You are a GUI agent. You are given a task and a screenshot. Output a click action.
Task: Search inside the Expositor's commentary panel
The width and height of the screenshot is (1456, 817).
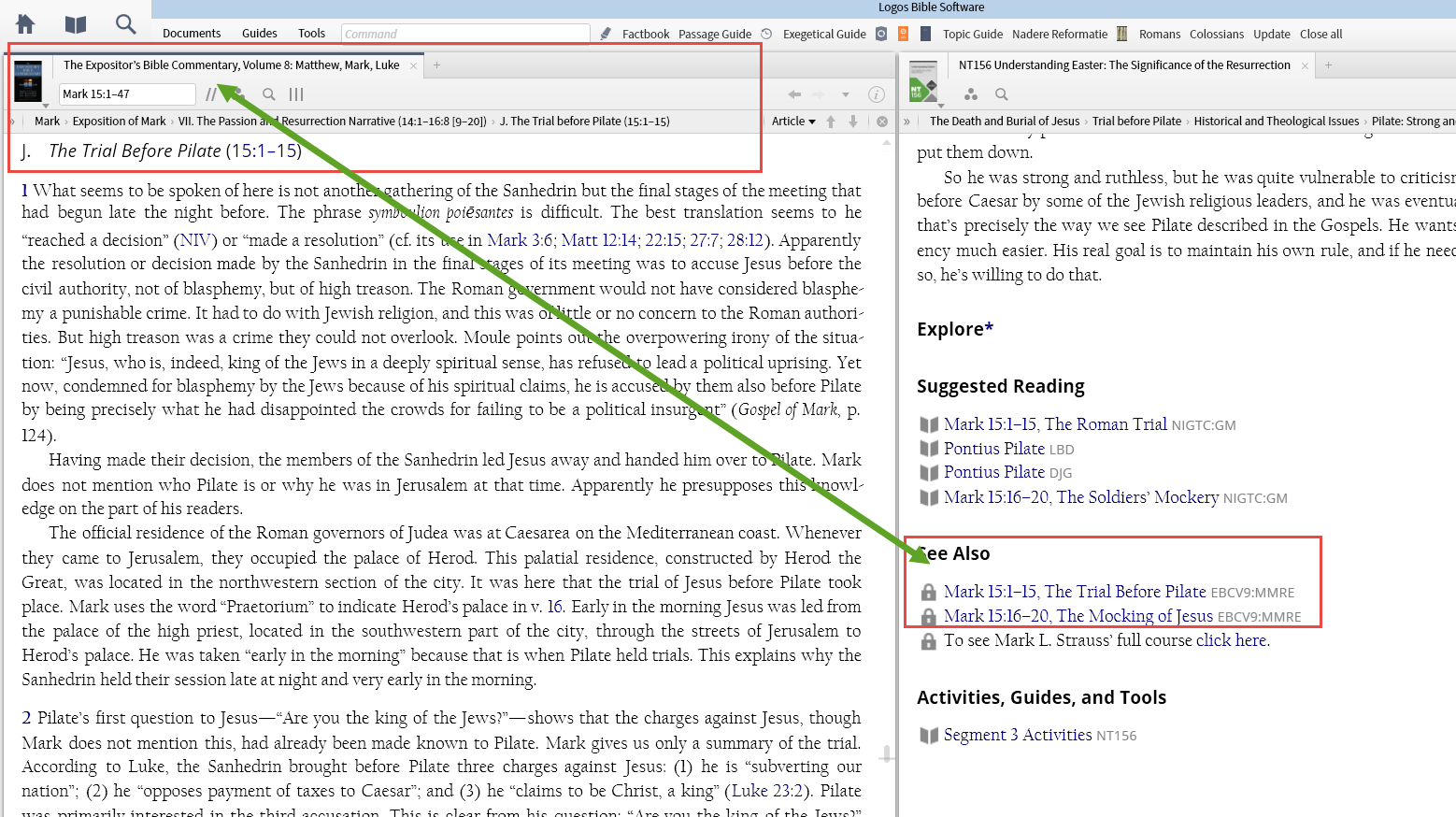tap(269, 94)
